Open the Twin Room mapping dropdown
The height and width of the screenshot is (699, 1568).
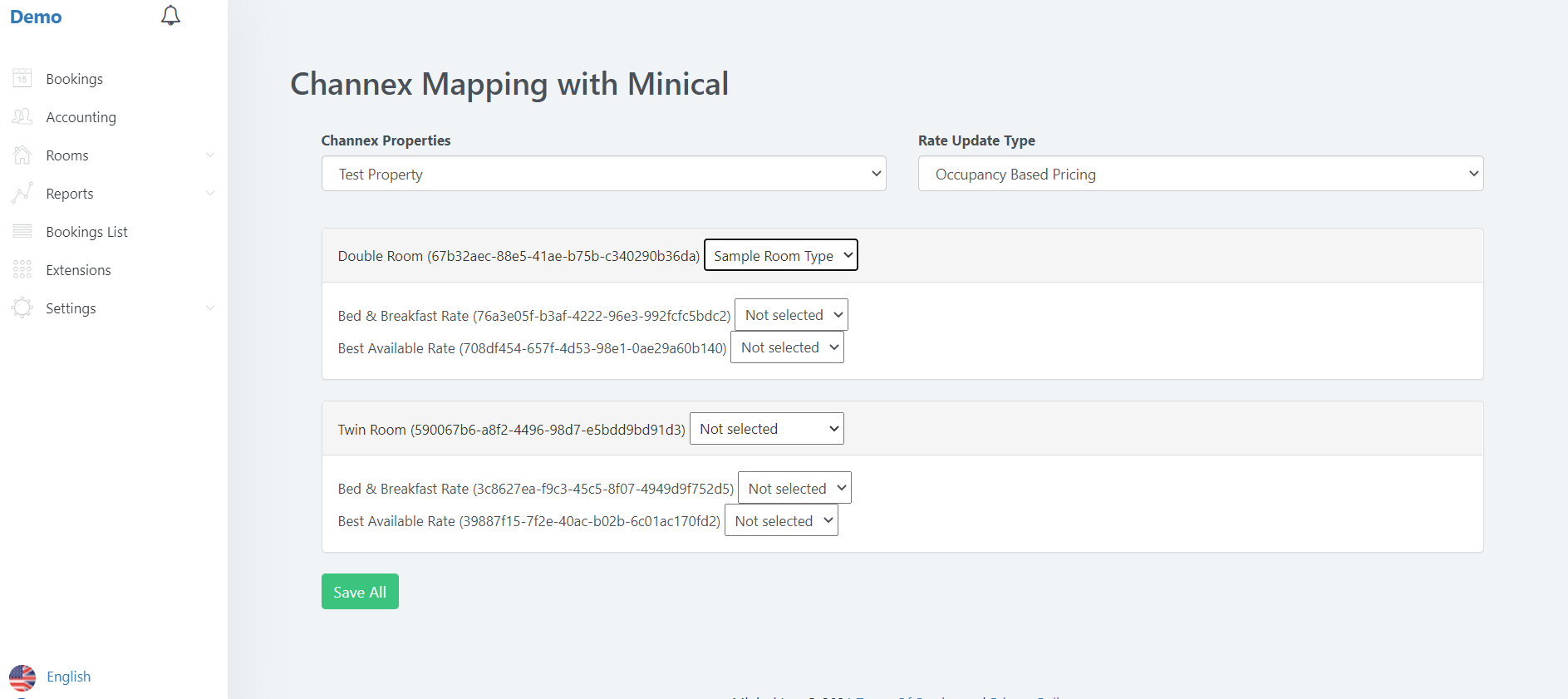tap(766, 429)
